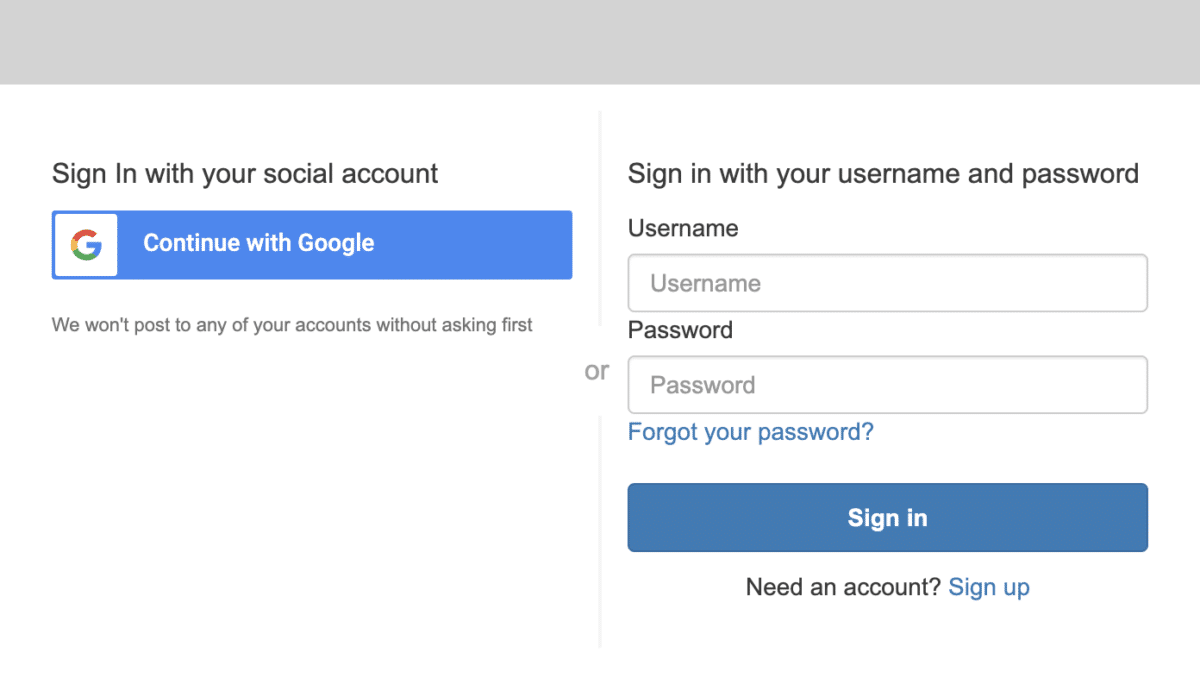This screenshot has height=678, width=1200.
Task: Click Forgot your password to recover account
Action: (x=750, y=432)
